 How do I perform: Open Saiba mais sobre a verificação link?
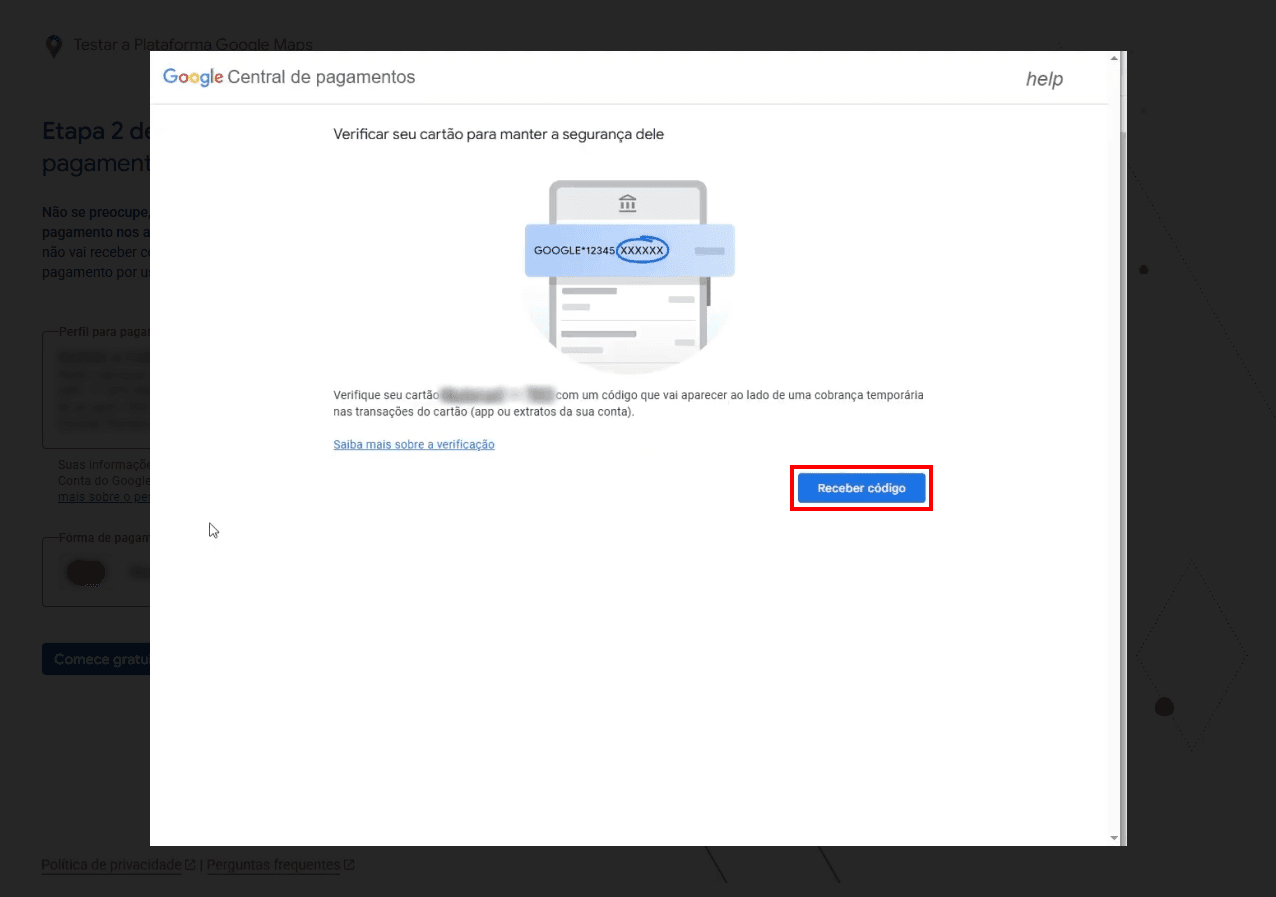tap(414, 444)
